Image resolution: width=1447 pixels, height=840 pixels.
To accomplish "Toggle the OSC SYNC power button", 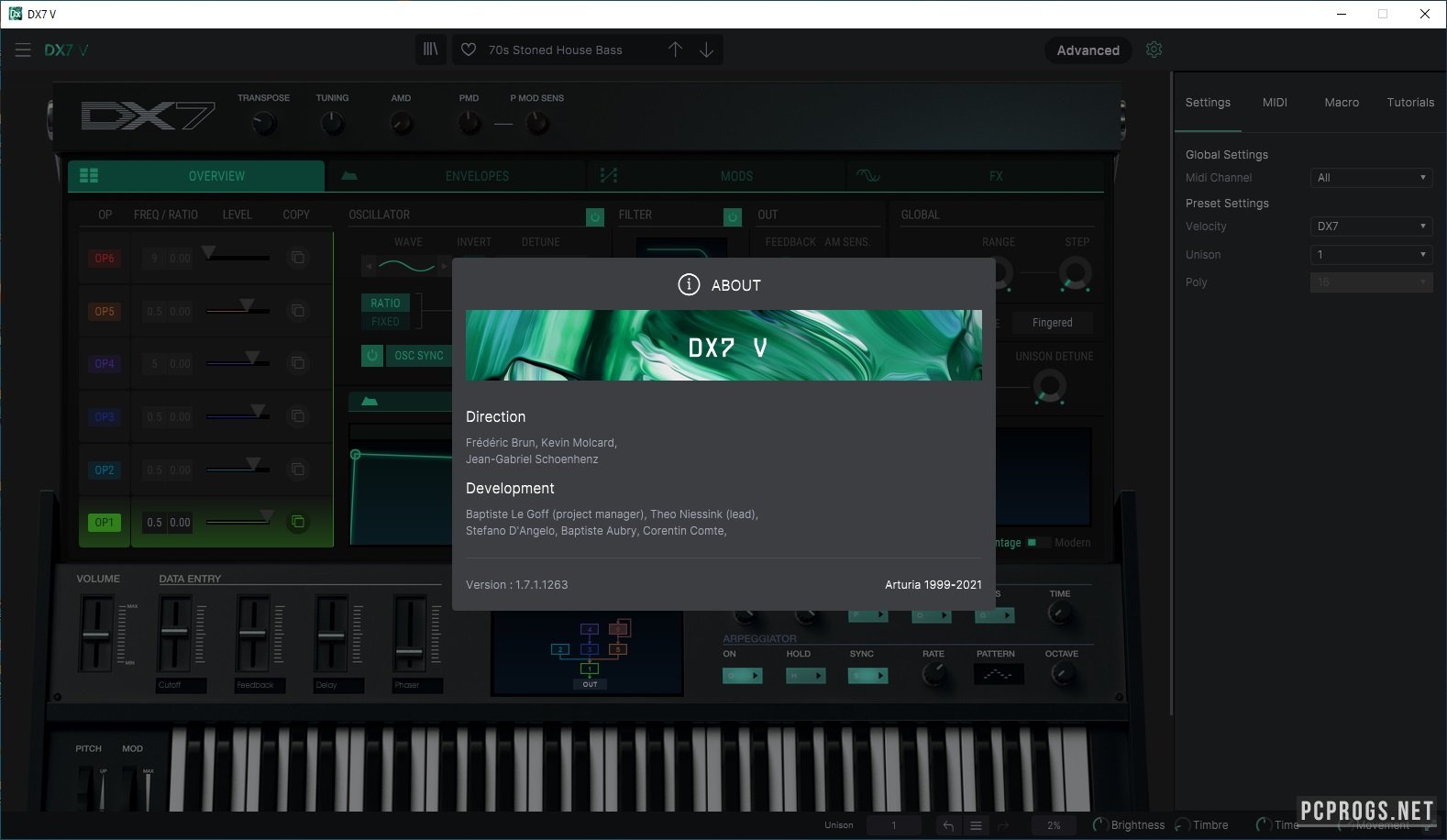I will pos(372,355).
